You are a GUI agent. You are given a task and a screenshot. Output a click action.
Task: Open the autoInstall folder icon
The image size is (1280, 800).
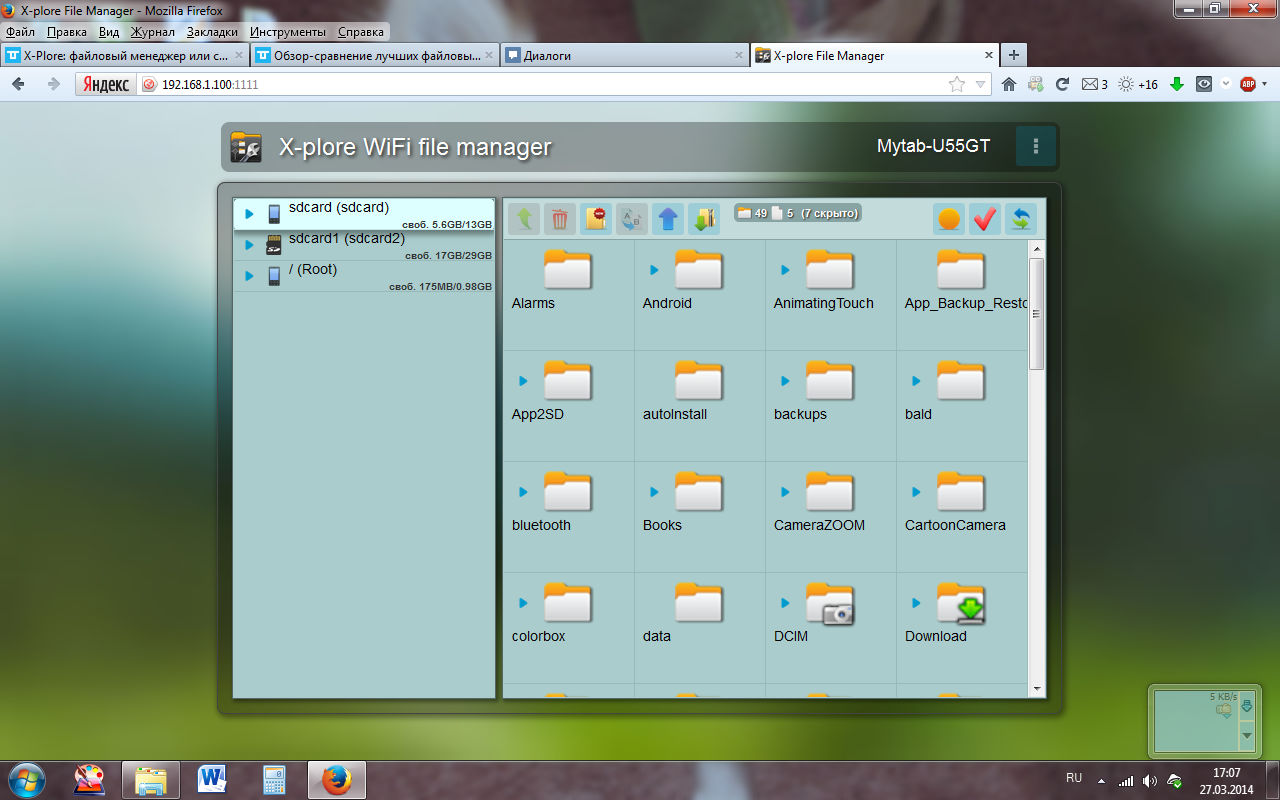tap(698, 382)
